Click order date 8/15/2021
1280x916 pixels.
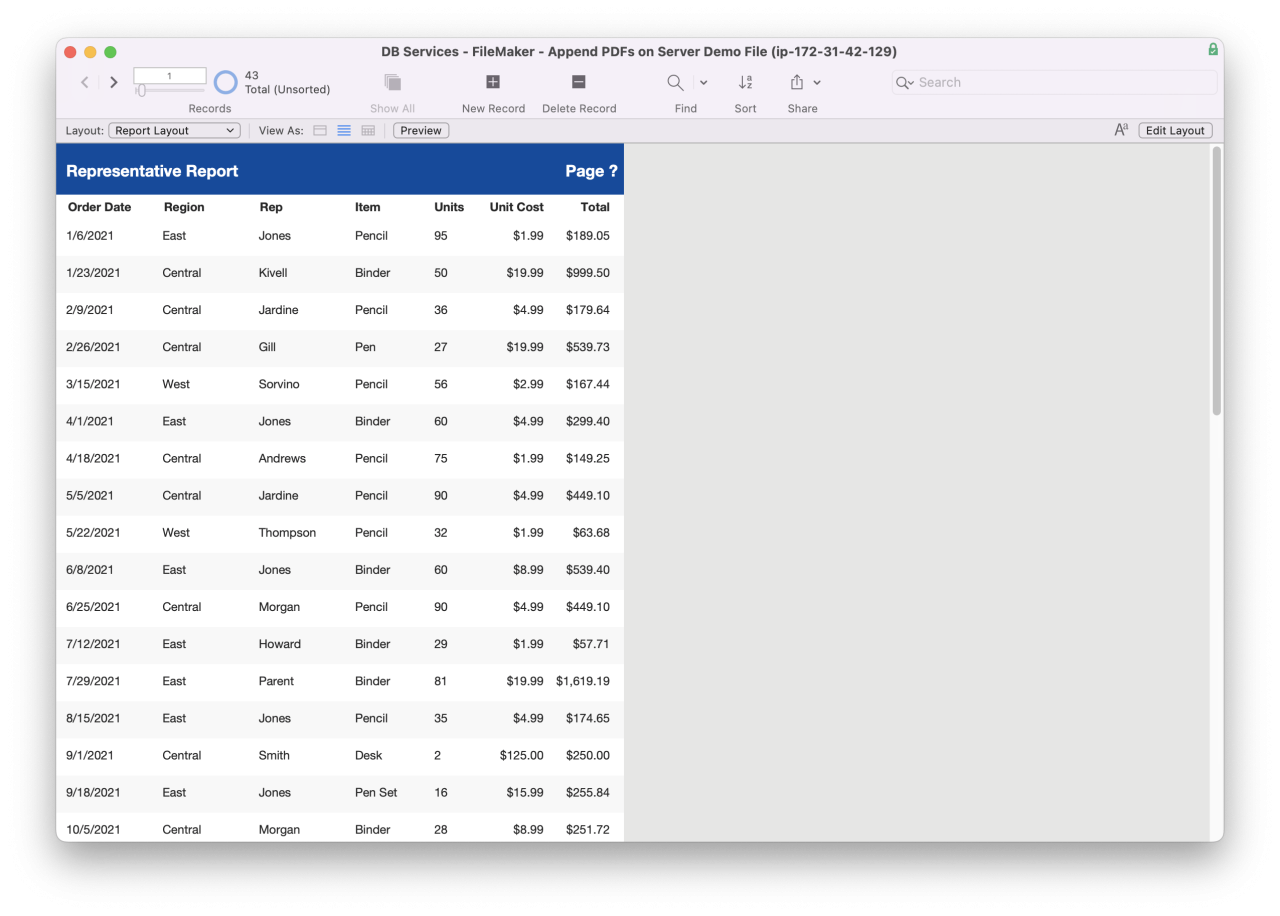click(x=93, y=718)
